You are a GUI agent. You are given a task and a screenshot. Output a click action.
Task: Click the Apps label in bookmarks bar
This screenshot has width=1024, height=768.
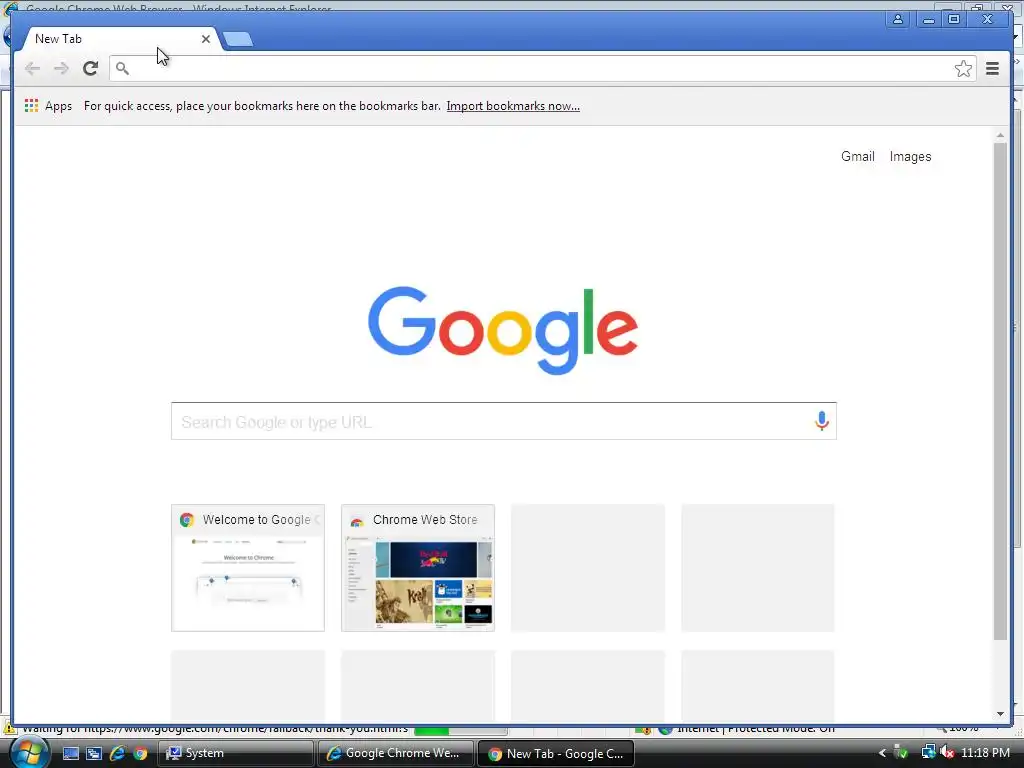pyautogui.click(x=58, y=106)
